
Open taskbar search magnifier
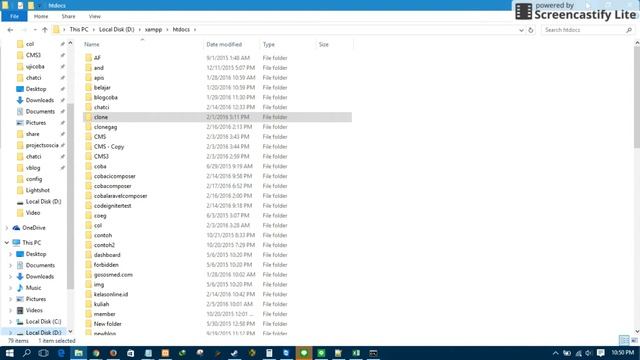pos(27,353)
